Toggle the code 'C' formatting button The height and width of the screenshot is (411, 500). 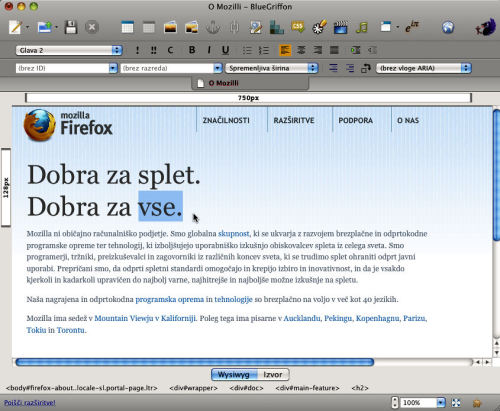click(170, 50)
